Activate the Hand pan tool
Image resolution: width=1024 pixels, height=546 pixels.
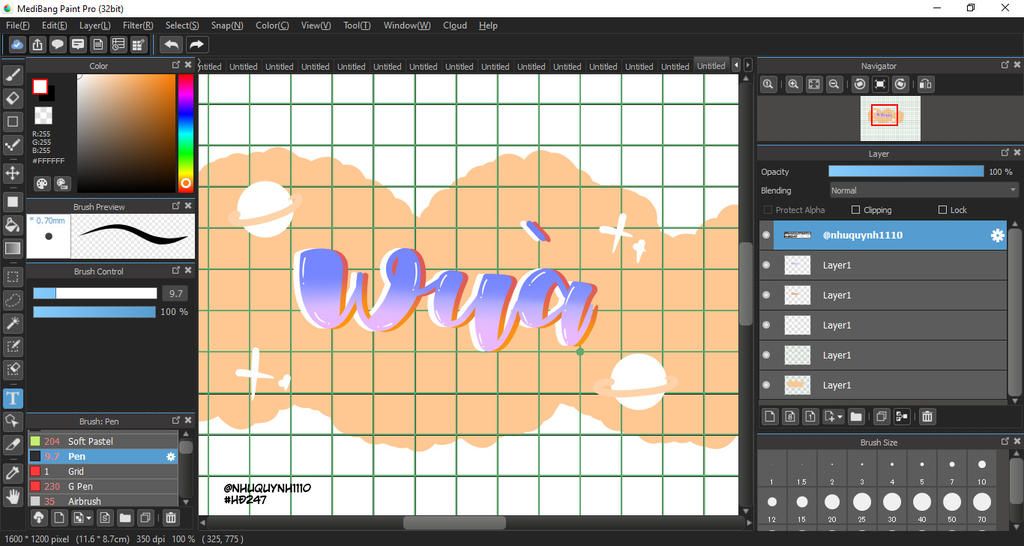(12, 496)
